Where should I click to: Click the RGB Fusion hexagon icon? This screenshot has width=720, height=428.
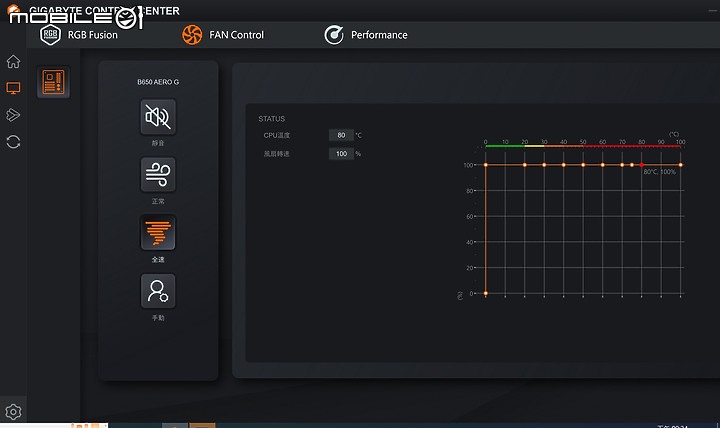coord(51,35)
